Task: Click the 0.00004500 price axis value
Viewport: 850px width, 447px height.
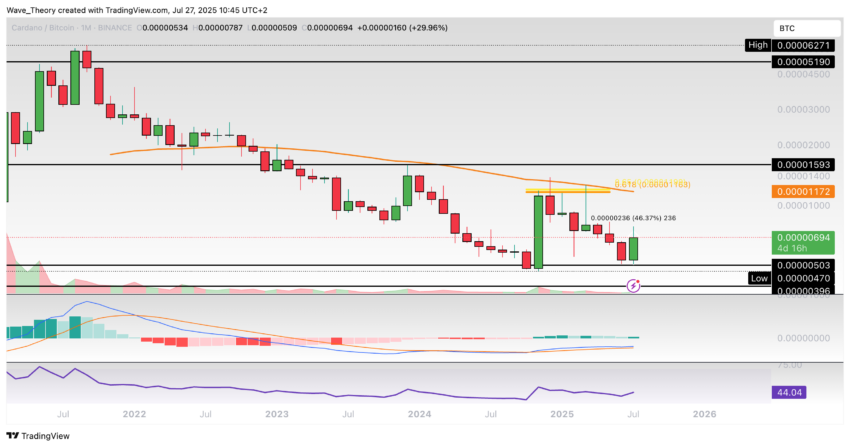Action: (x=803, y=74)
